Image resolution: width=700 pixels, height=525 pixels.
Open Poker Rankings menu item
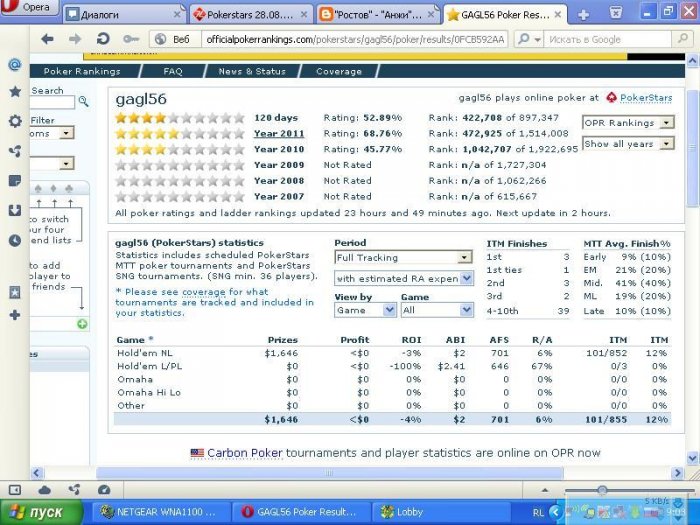82,71
